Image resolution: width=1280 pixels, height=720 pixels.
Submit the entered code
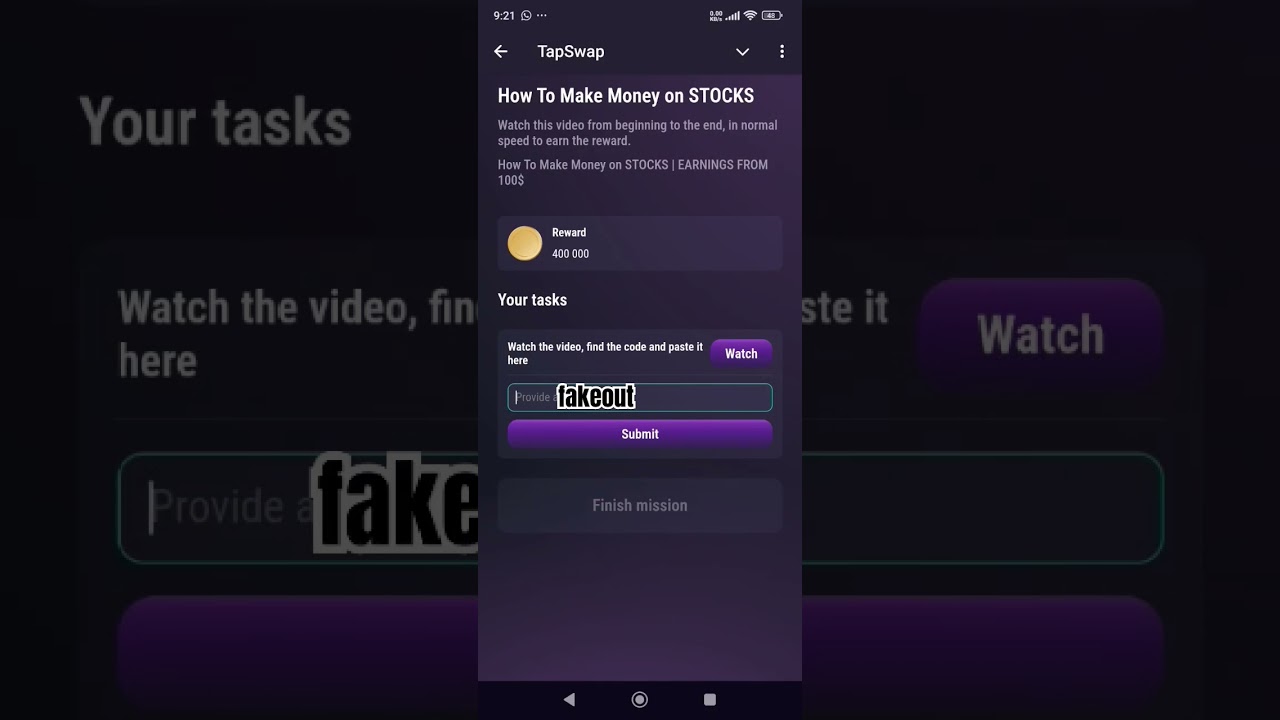click(640, 434)
